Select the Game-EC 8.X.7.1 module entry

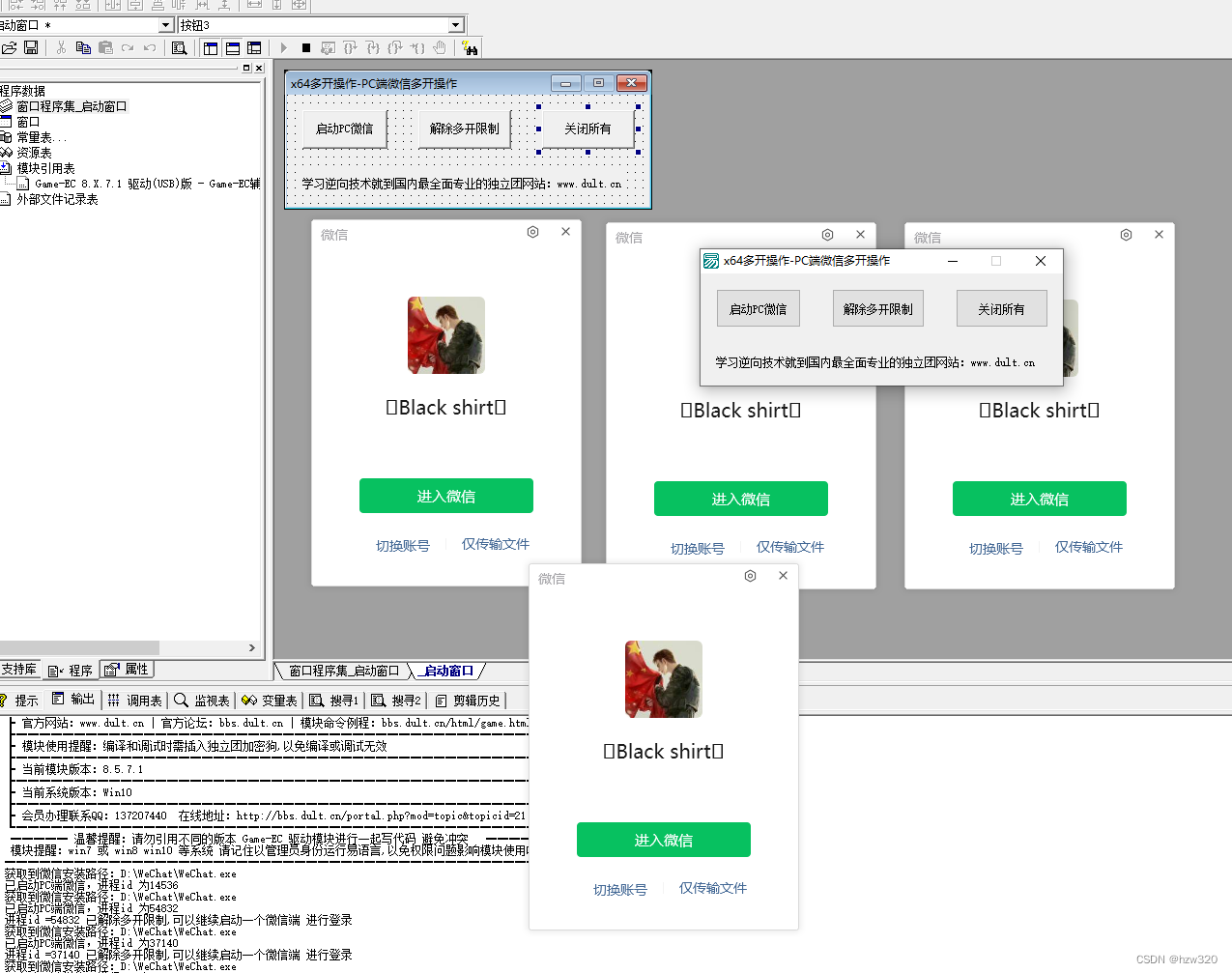pos(147,184)
